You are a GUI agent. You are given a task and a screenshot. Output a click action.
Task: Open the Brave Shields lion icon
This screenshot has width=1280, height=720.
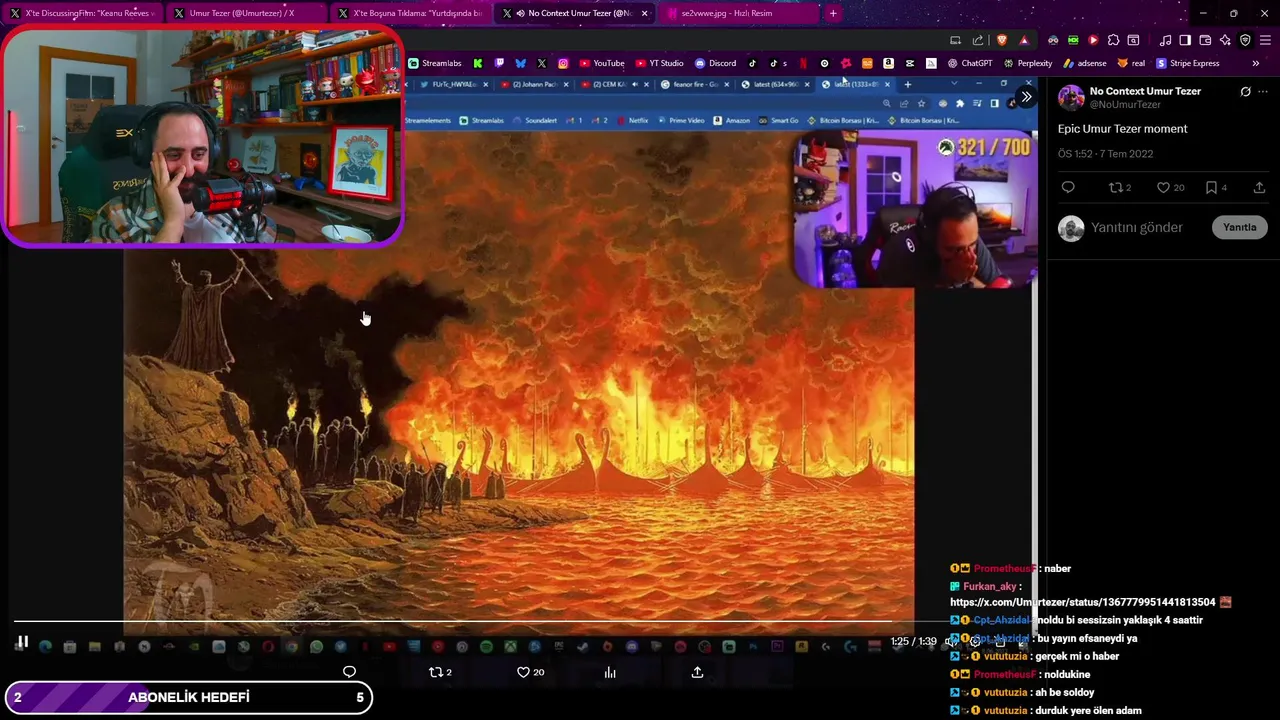coord(1002,40)
